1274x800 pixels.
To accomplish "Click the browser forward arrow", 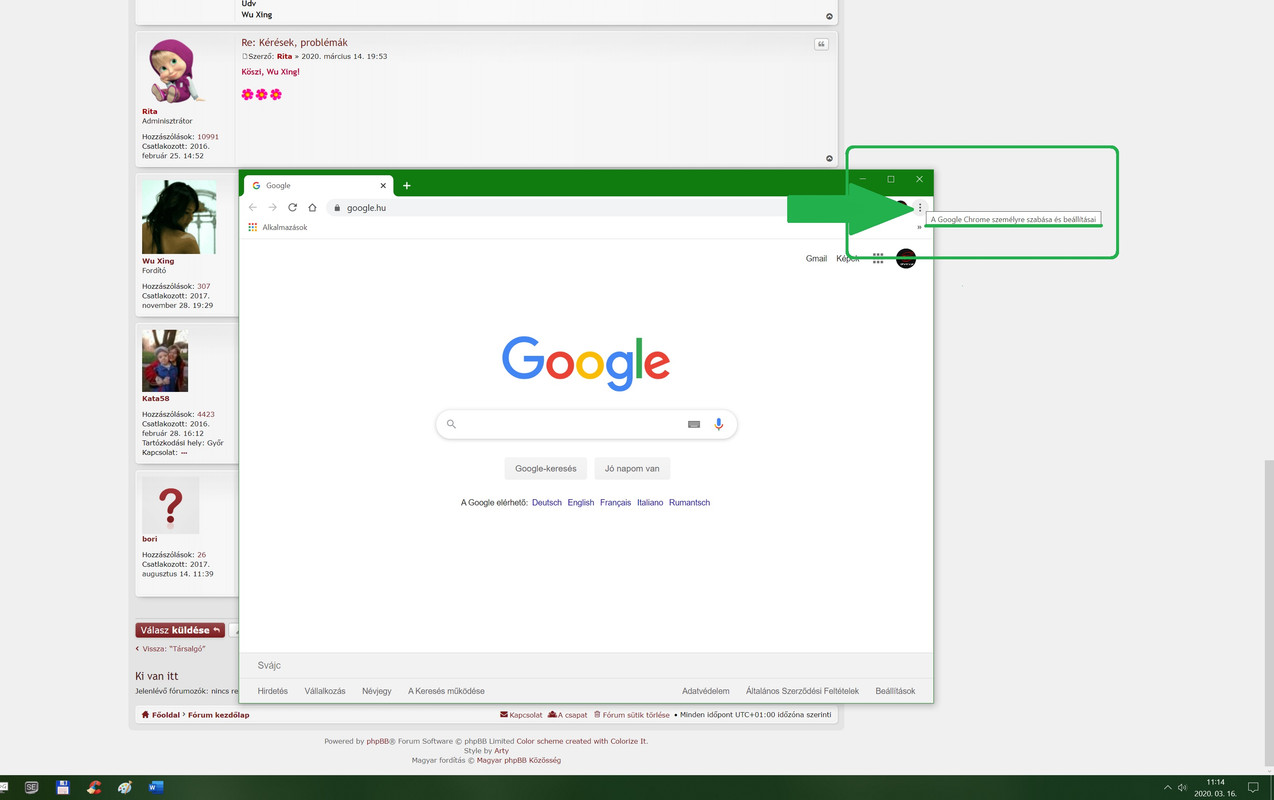I will pyautogui.click(x=272, y=208).
